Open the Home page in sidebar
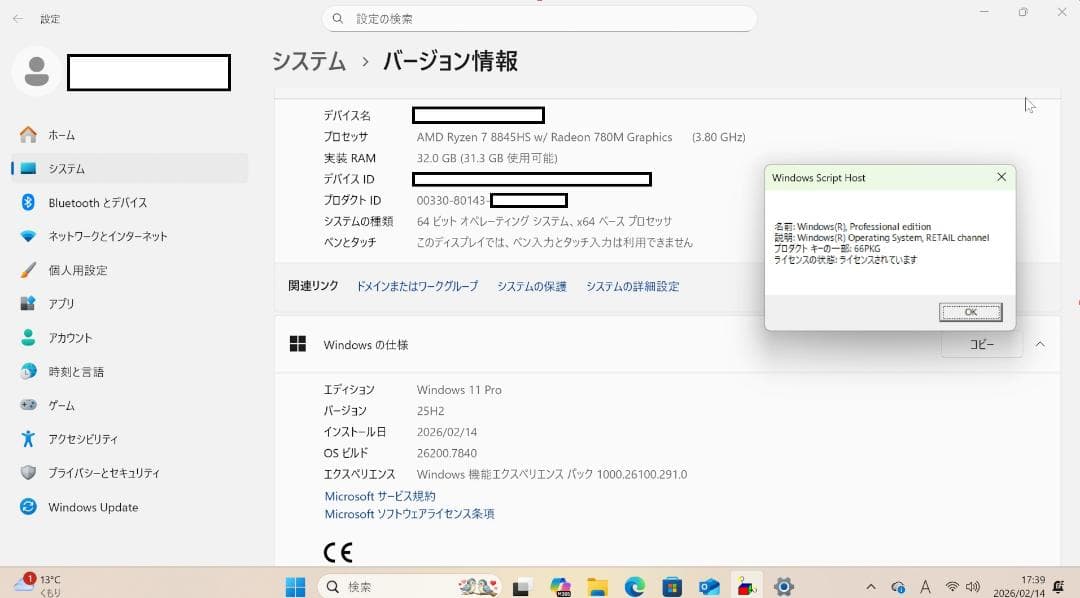 (x=129, y=135)
